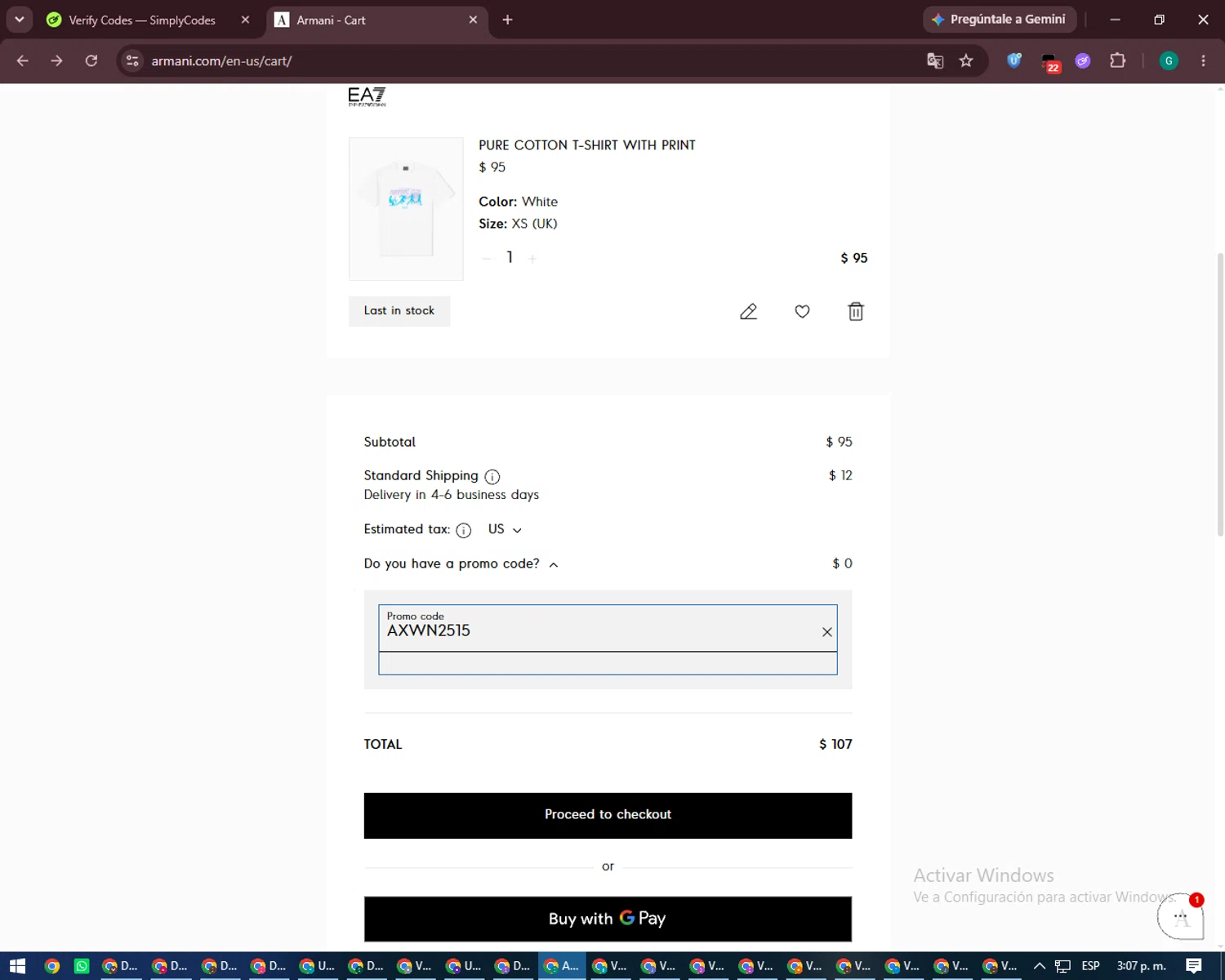Show Estimated tax info icon

click(463, 530)
